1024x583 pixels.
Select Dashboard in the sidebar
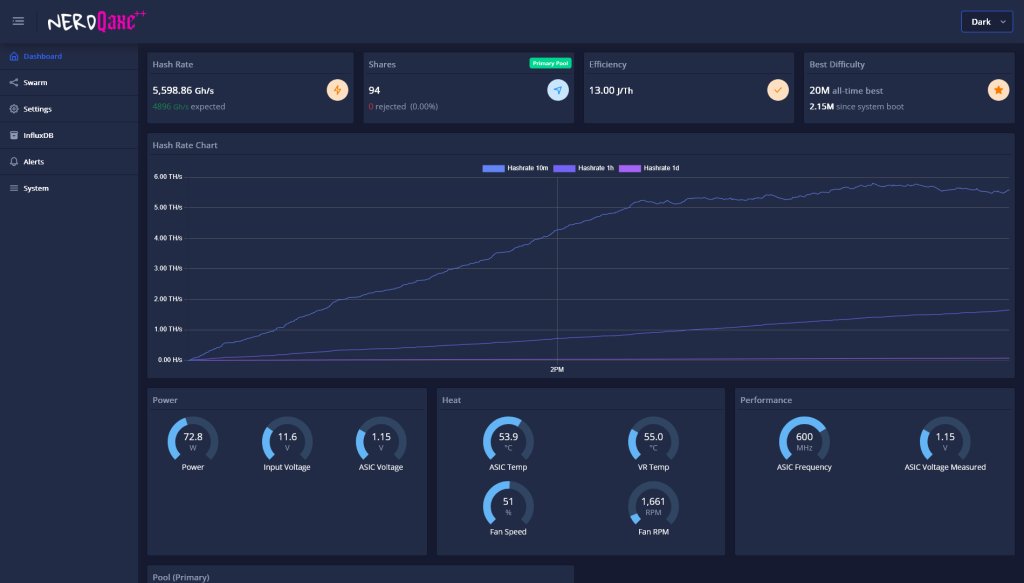42,56
